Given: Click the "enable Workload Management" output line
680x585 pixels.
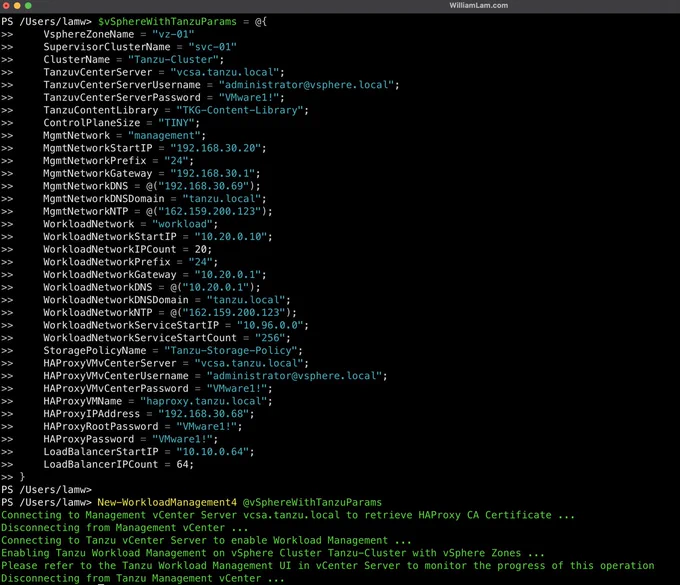Looking at the screenshot, I should (x=206, y=540).
